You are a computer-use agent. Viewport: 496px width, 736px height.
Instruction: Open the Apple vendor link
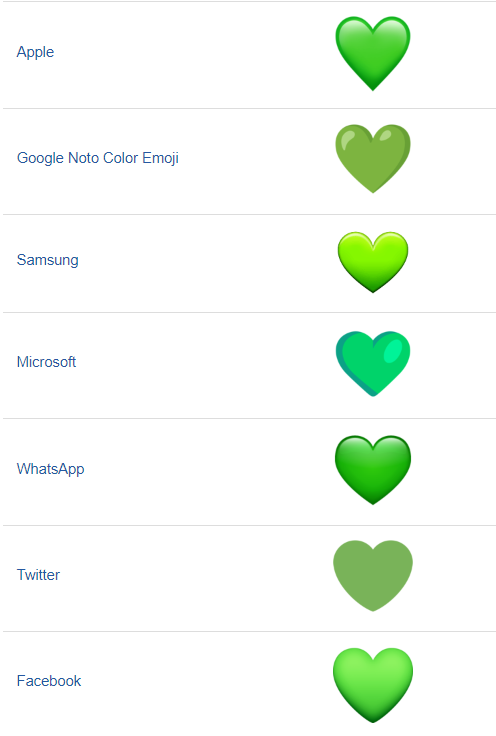pyautogui.click(x=35, y=52)
